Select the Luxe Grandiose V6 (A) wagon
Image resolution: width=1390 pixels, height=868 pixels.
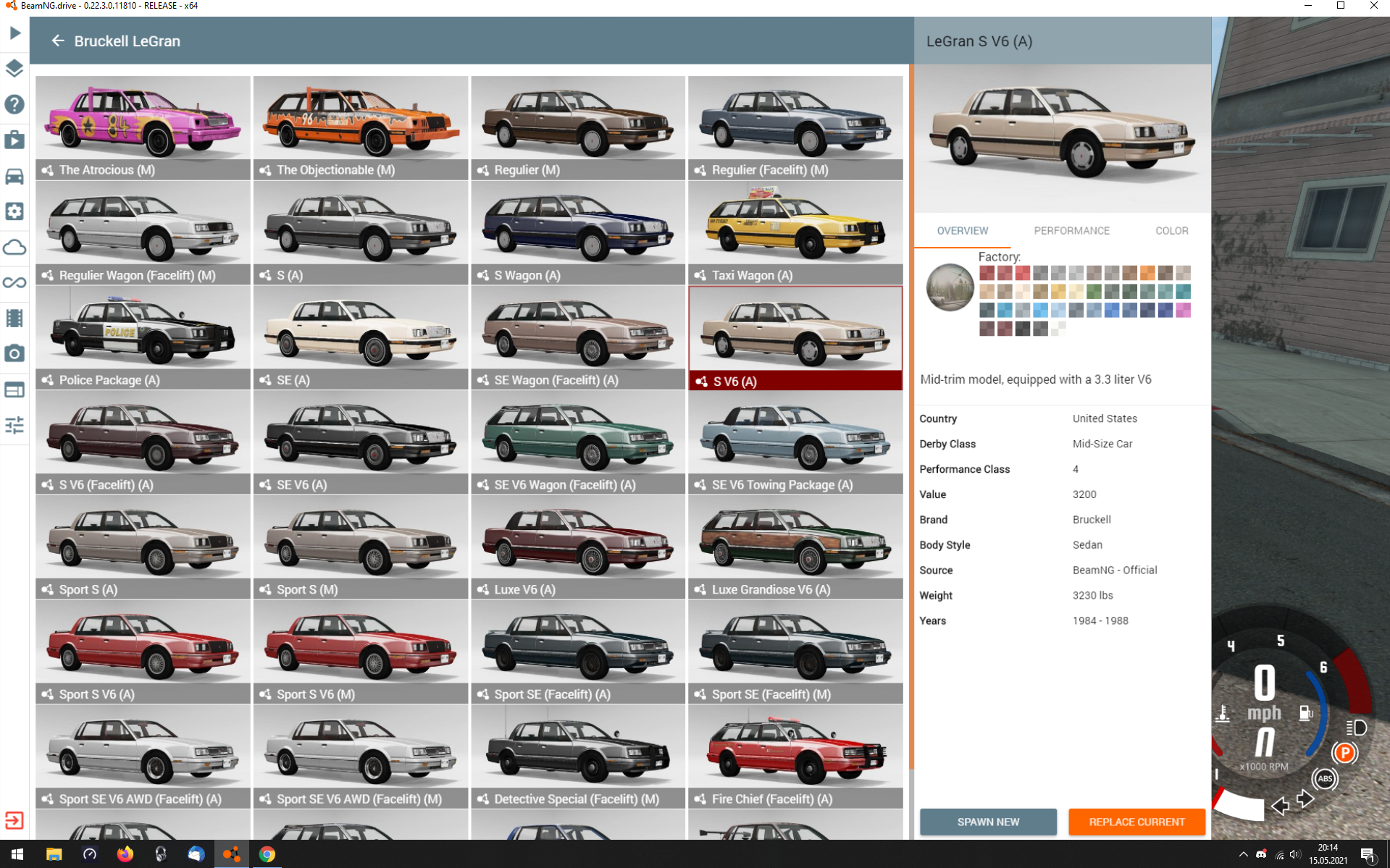795,547
